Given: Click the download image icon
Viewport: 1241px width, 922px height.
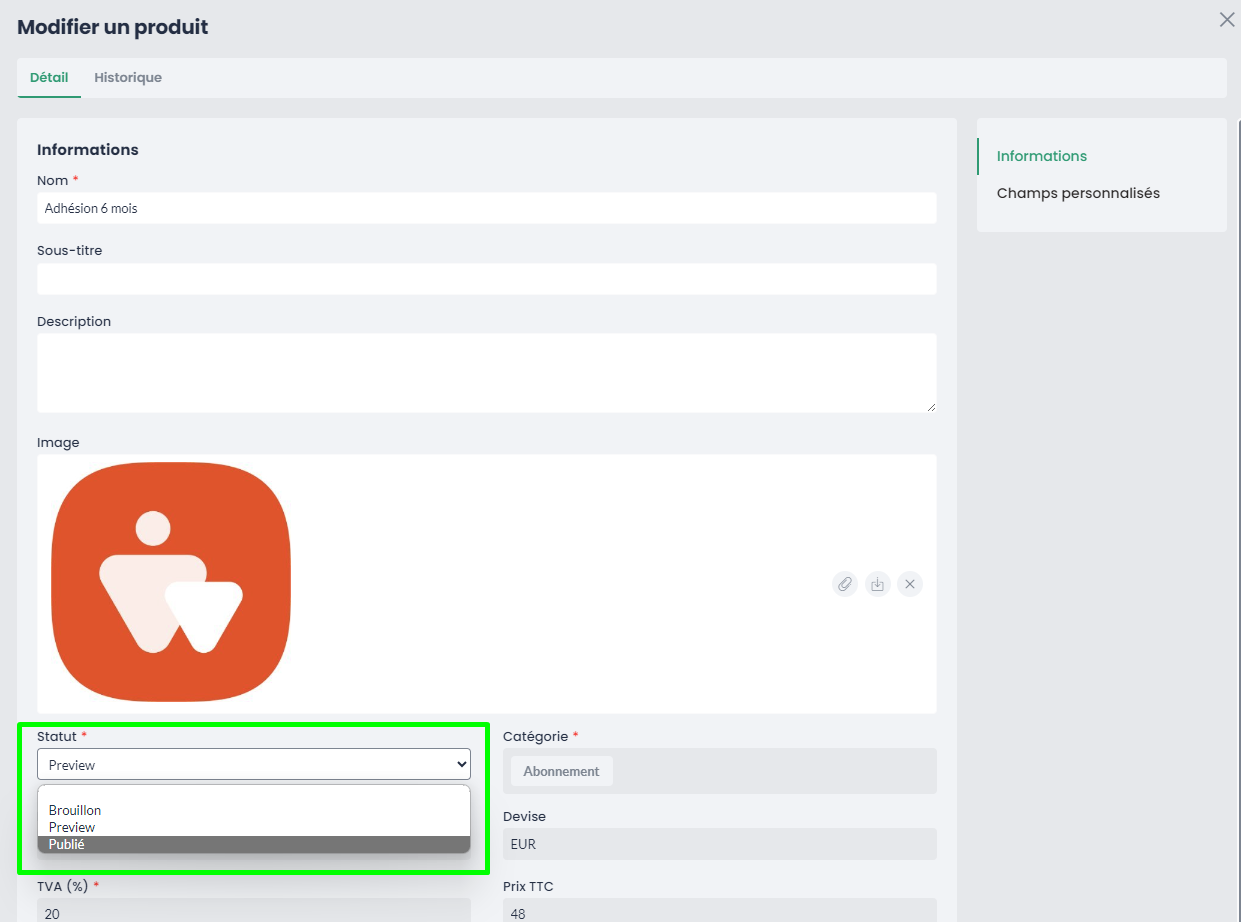Looking at the screenshot, I should pos(877,584).
